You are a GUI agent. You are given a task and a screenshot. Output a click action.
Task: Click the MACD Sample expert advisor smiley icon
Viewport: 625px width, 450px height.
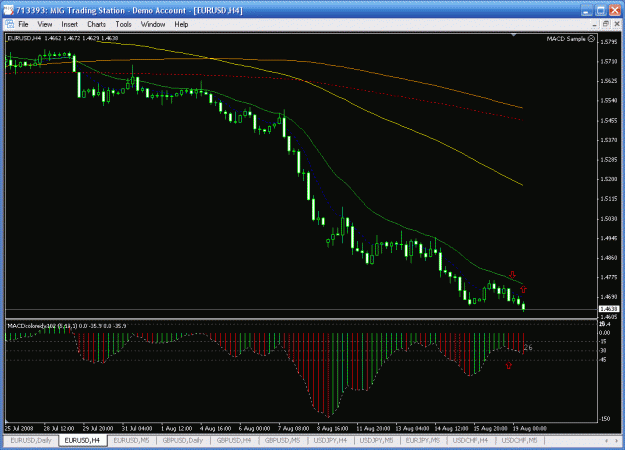[x=592, y=39]
